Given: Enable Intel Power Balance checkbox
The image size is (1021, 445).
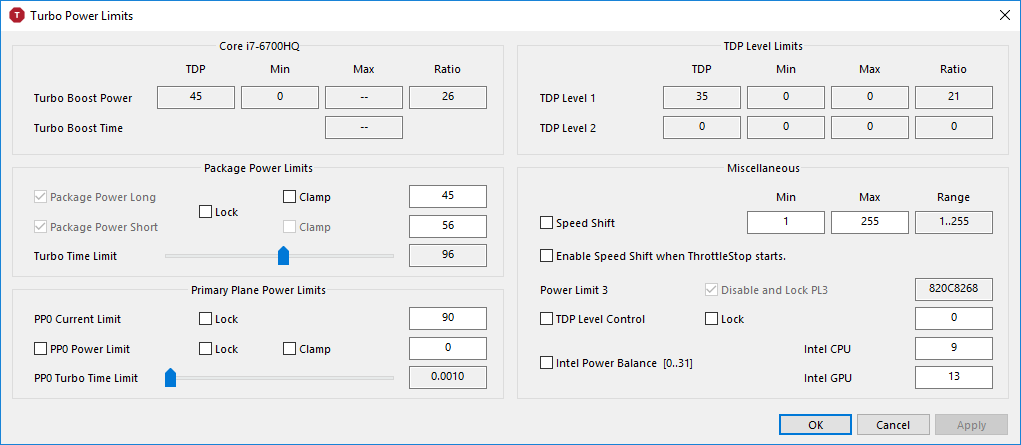Looking at the screenshot, I should [546, 363].
